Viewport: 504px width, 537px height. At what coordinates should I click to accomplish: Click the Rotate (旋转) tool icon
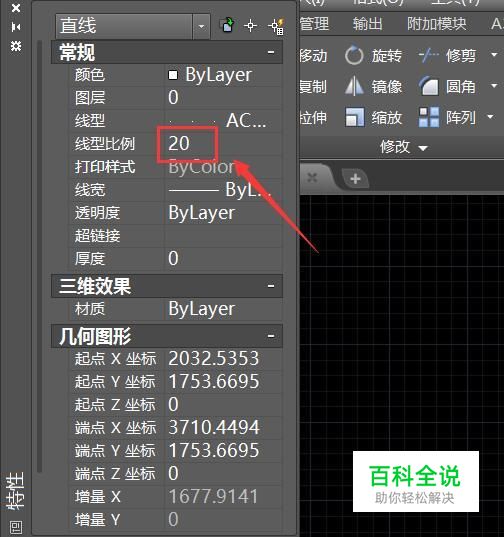click(x=354, y=55)
